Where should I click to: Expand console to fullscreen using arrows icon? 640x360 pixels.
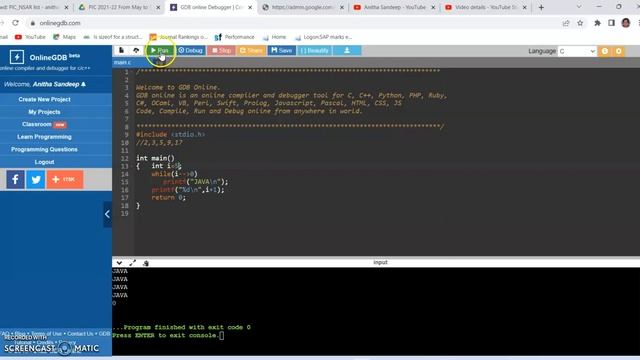133,263
